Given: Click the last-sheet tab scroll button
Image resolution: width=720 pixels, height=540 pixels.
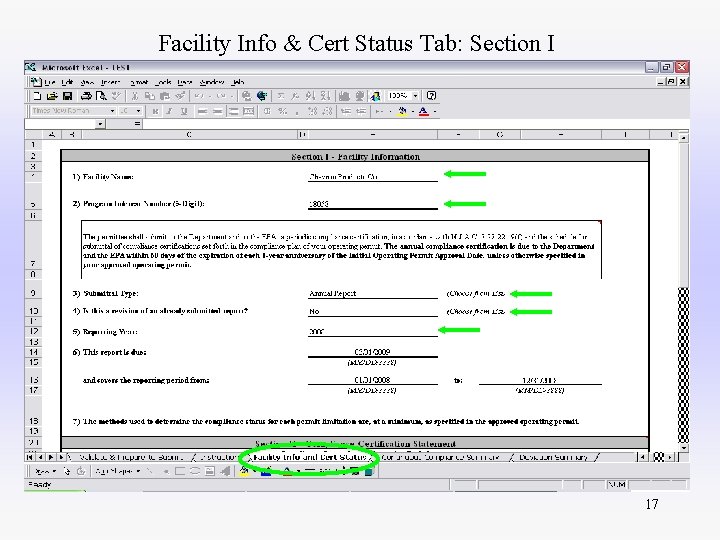Looking at the screenshot, I should (x=62, y=457).
